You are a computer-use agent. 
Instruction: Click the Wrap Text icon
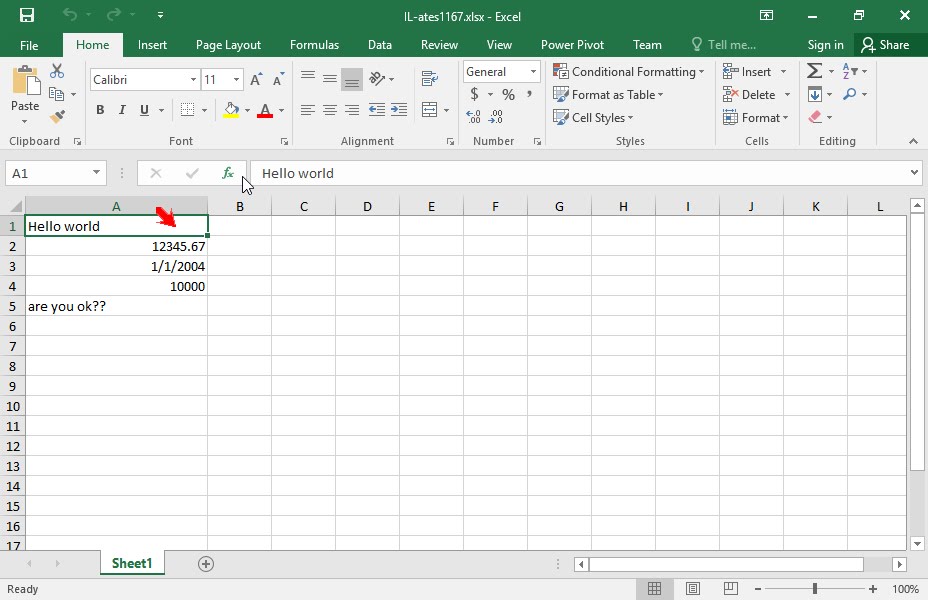coord(430,78)
